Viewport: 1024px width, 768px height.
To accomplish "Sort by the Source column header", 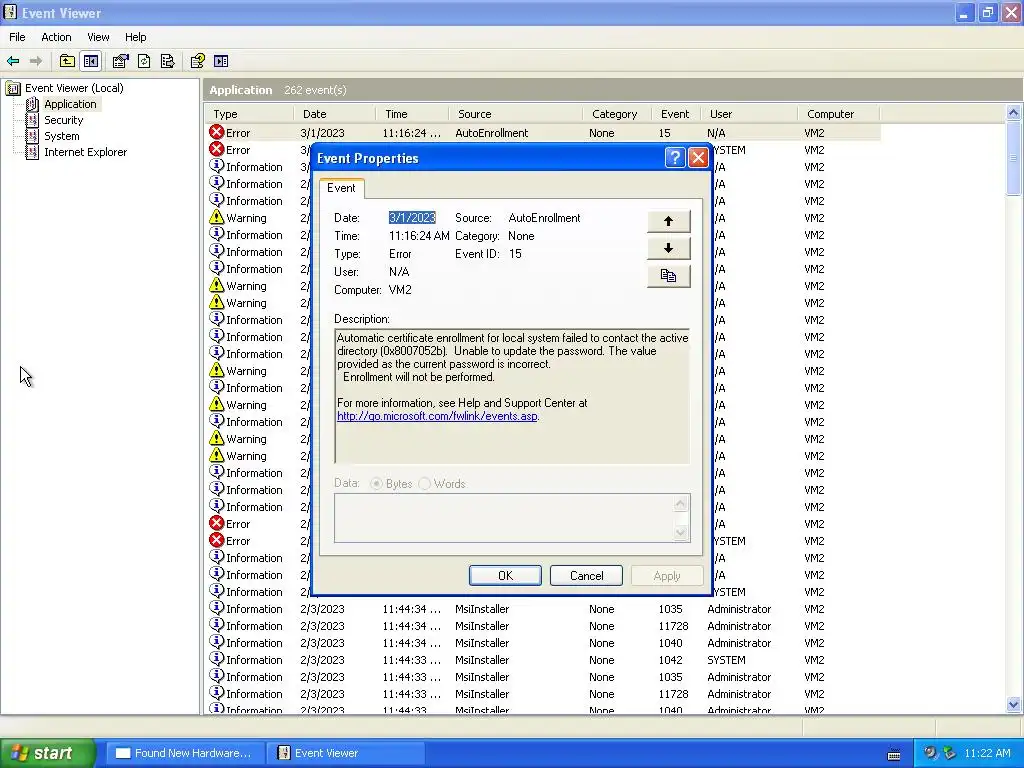I will 516,114.
